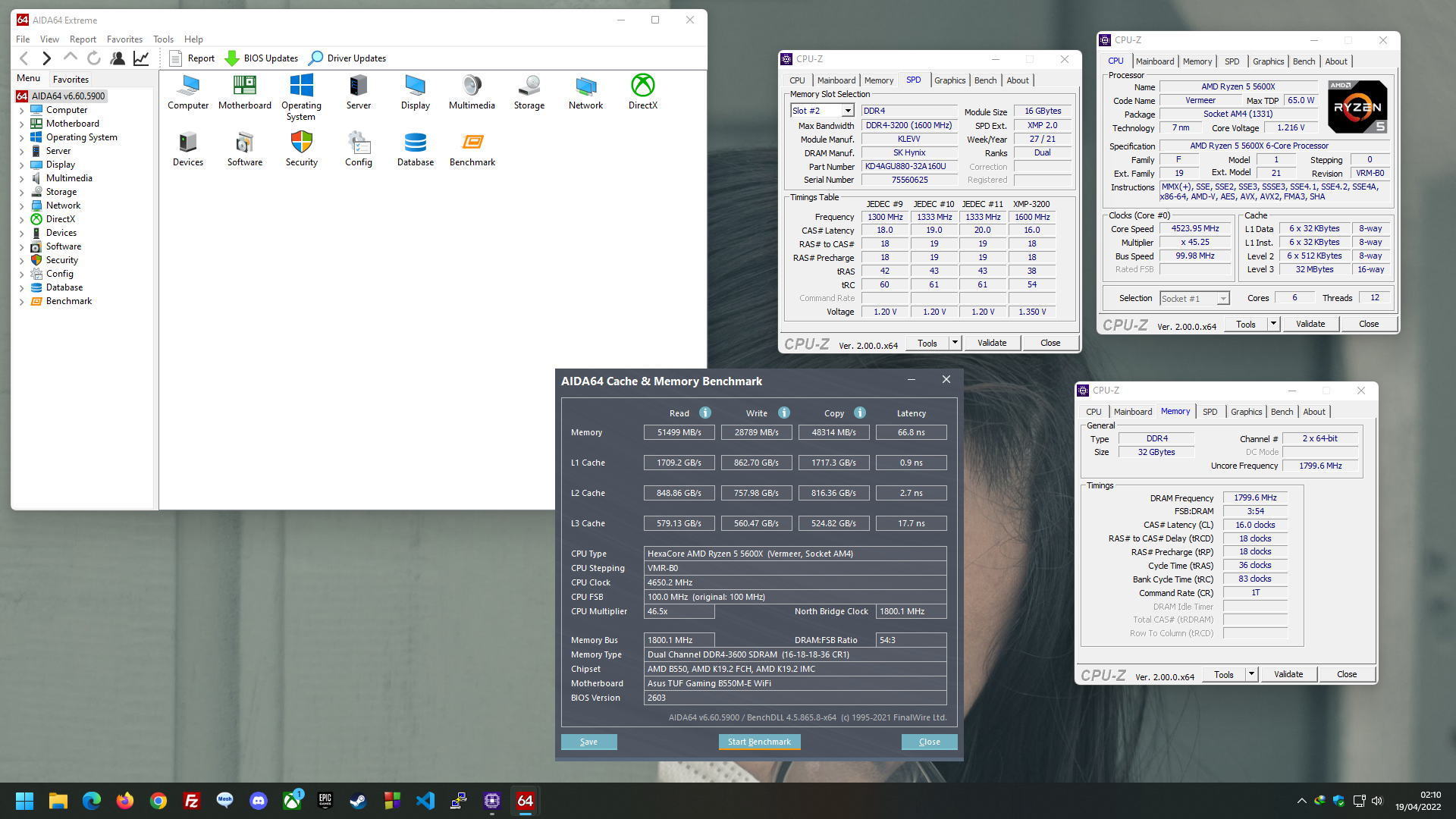Click Validate in the CPU-Z CPU window
Screen dimensions: 1456x819
pyautogui.click(x=1310, y=324)
